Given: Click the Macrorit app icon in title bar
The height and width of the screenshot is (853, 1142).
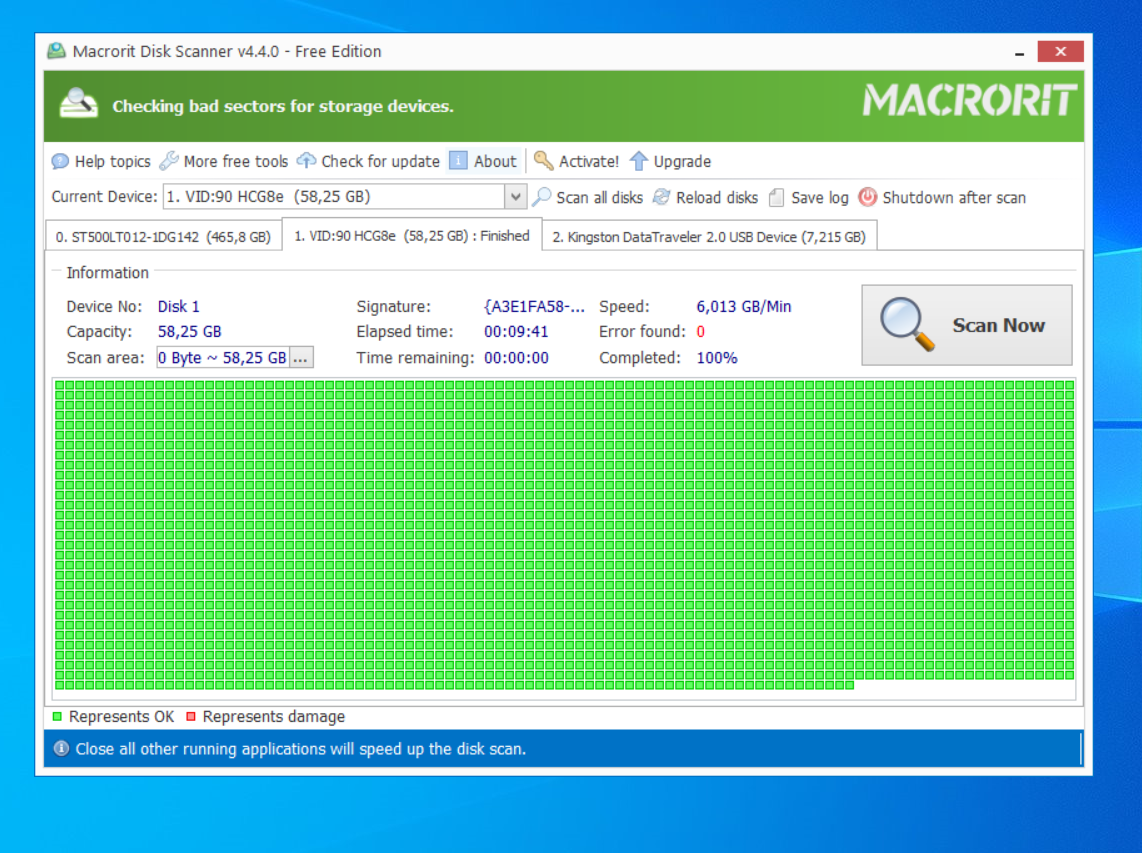Looking at the screenshot, I should pyautogui.click(x=56, y=51).
